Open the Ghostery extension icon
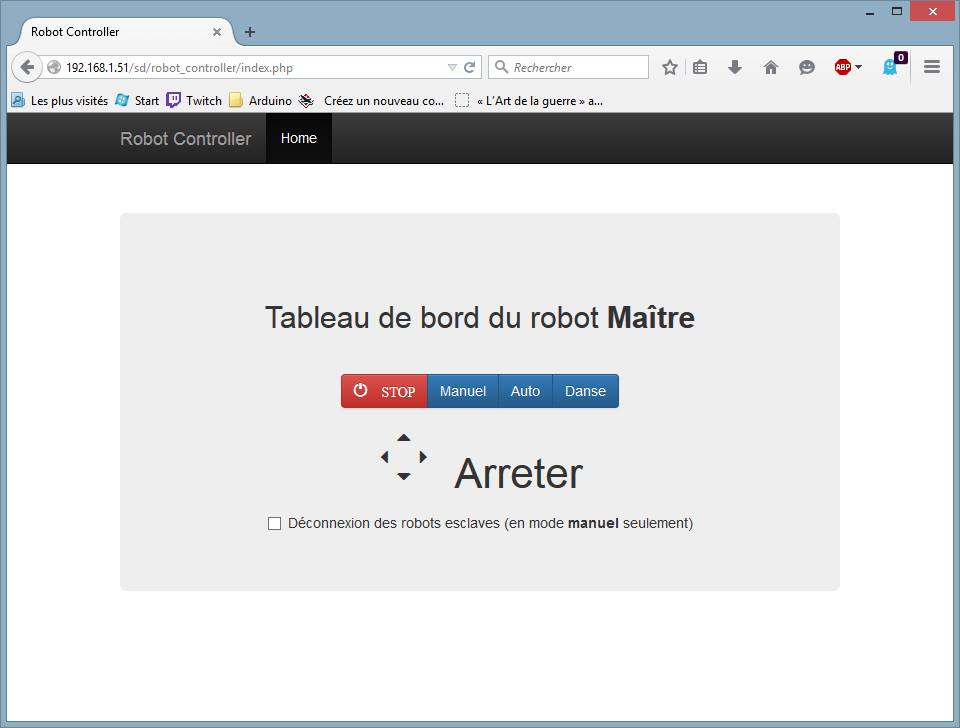The width and height of the screenshot is (960, 728). tap(889, 68)
